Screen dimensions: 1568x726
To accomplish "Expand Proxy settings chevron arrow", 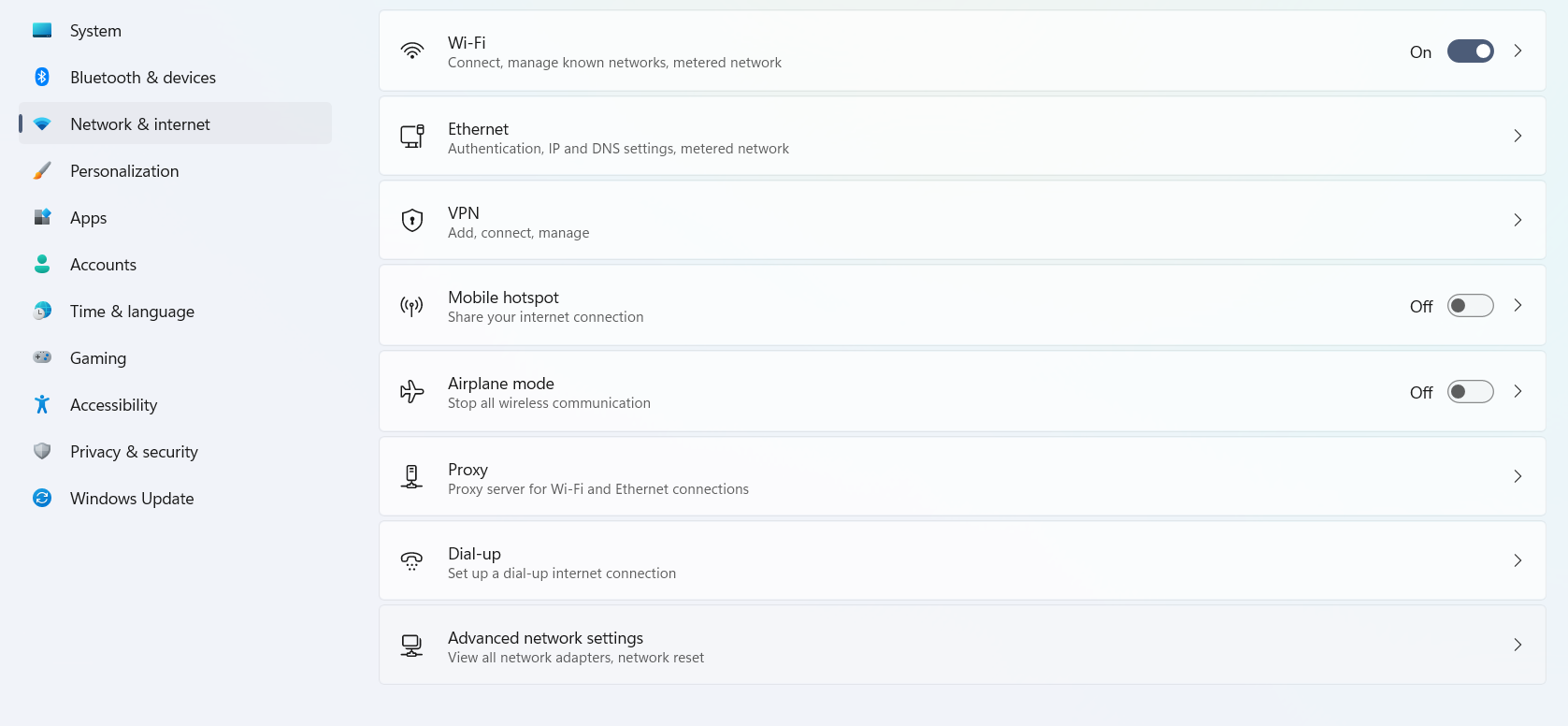I will point(1518,476).
